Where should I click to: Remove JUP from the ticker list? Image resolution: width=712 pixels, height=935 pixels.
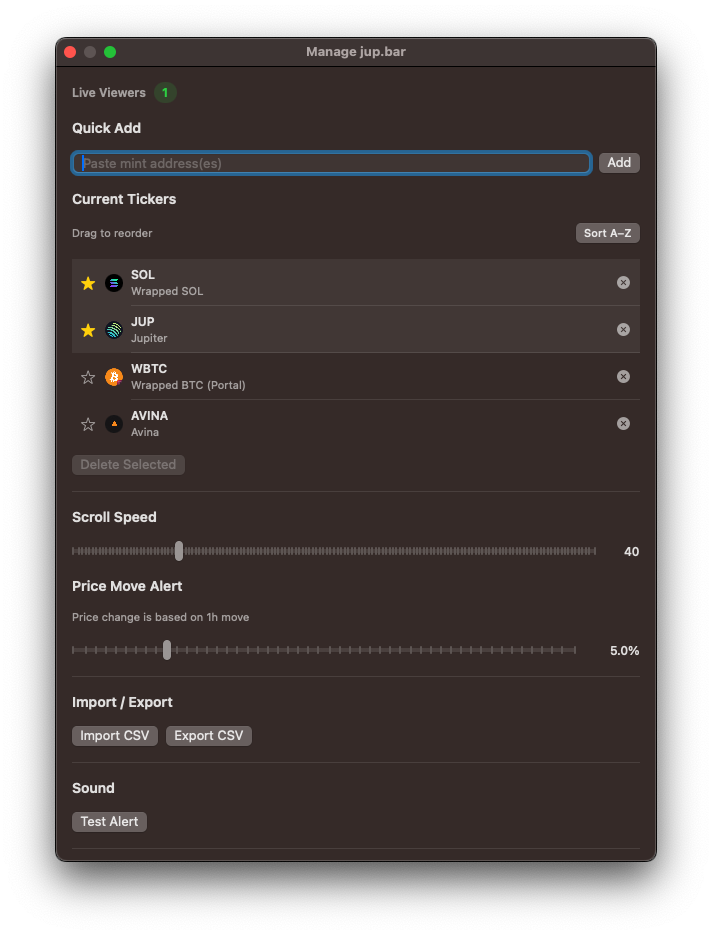coord(623,329)
